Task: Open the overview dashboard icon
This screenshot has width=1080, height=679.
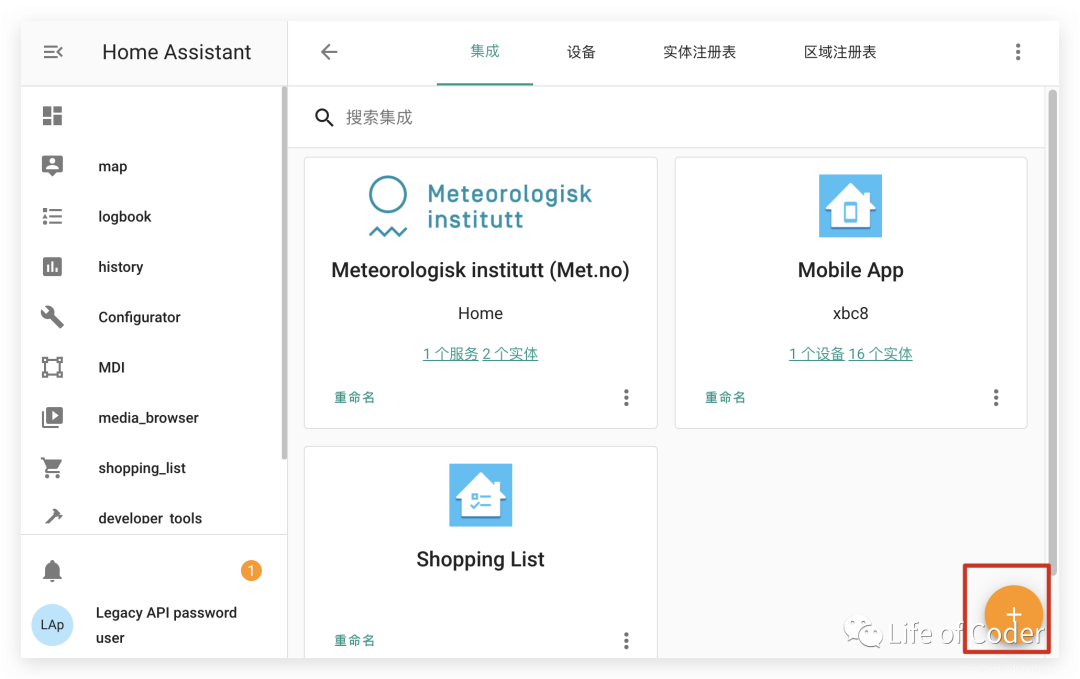Action: click(x=53, y=116)
